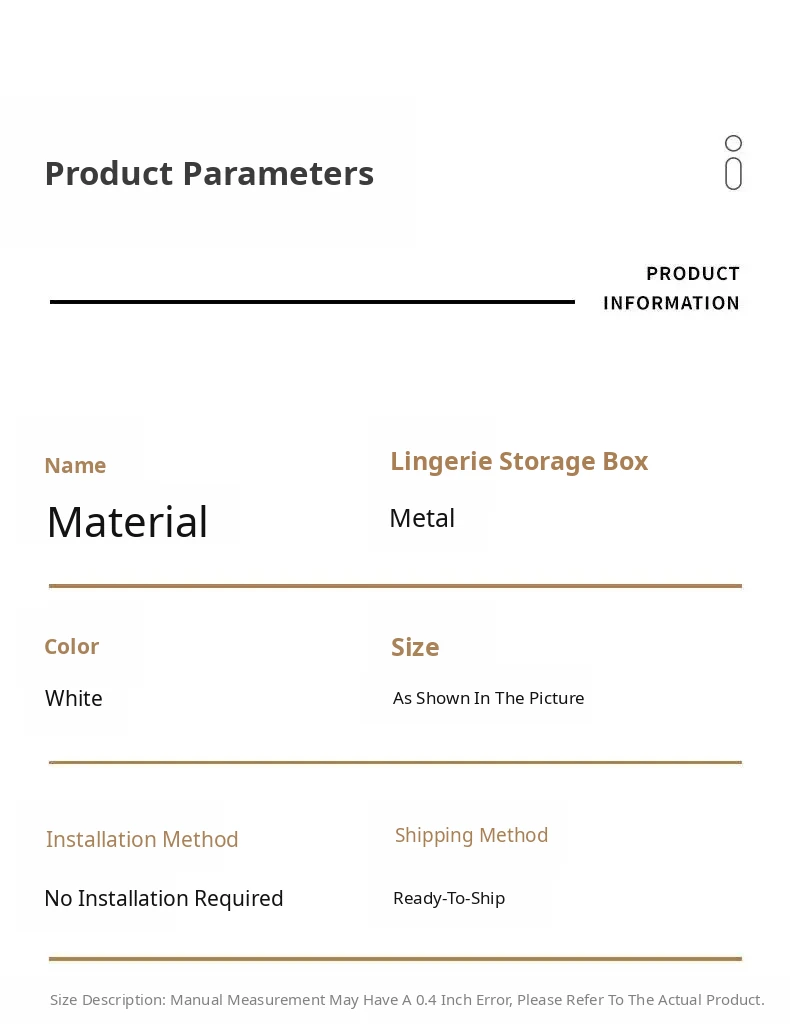Image resolution: width=790 pixels, height=1032 pixels.
Task: Click the large Material label
Action: tap(127, 522)
